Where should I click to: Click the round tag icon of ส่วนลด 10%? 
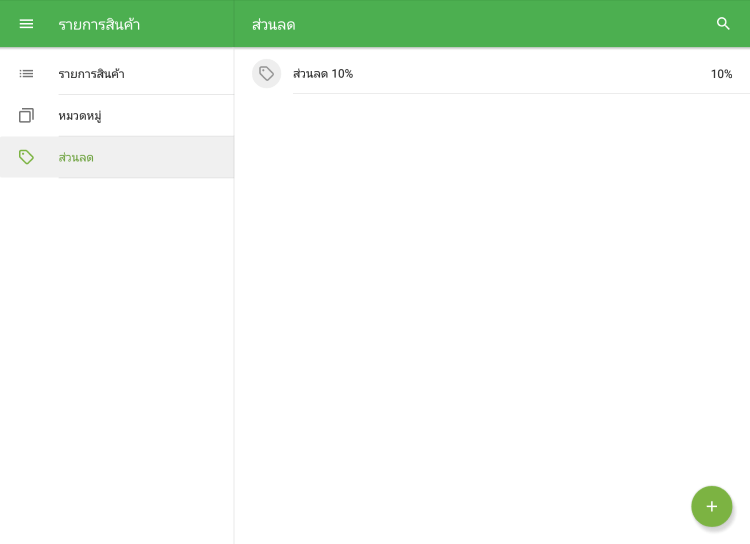pyautogui.click(x=266, y=73)
